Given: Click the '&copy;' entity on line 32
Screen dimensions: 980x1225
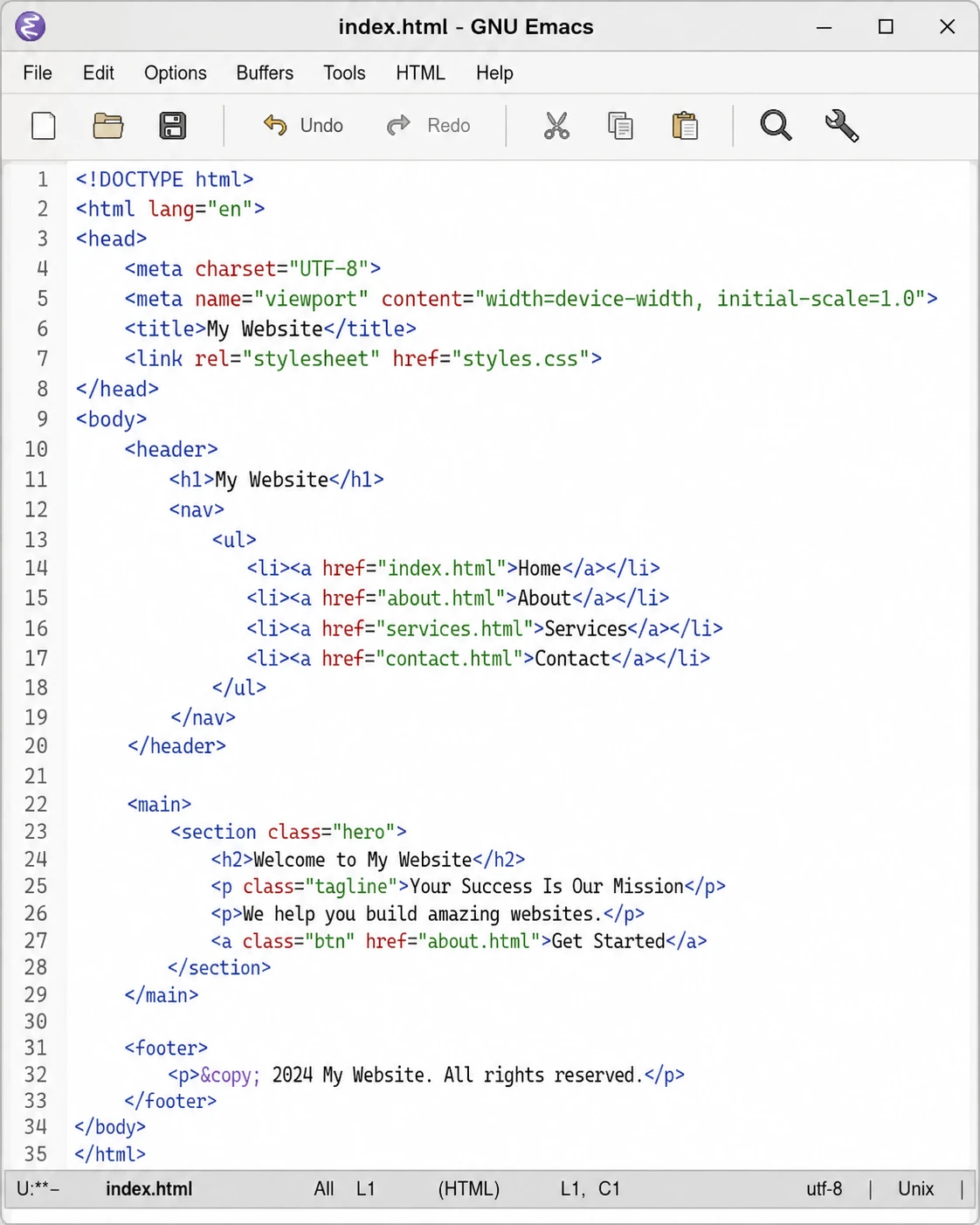Looking at the screenshot, I should [230, 1076].
